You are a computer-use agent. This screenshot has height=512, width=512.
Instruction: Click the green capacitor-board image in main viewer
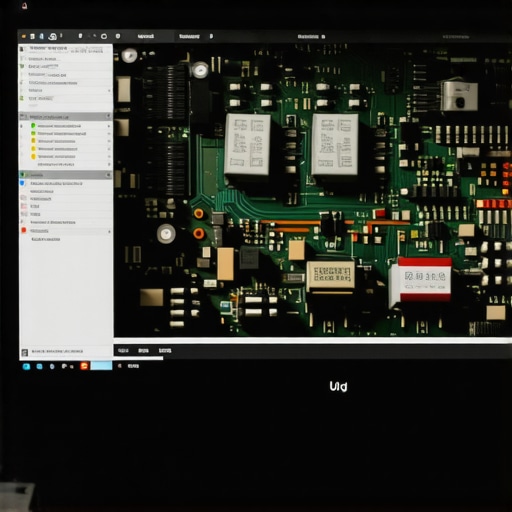[313, 190]
